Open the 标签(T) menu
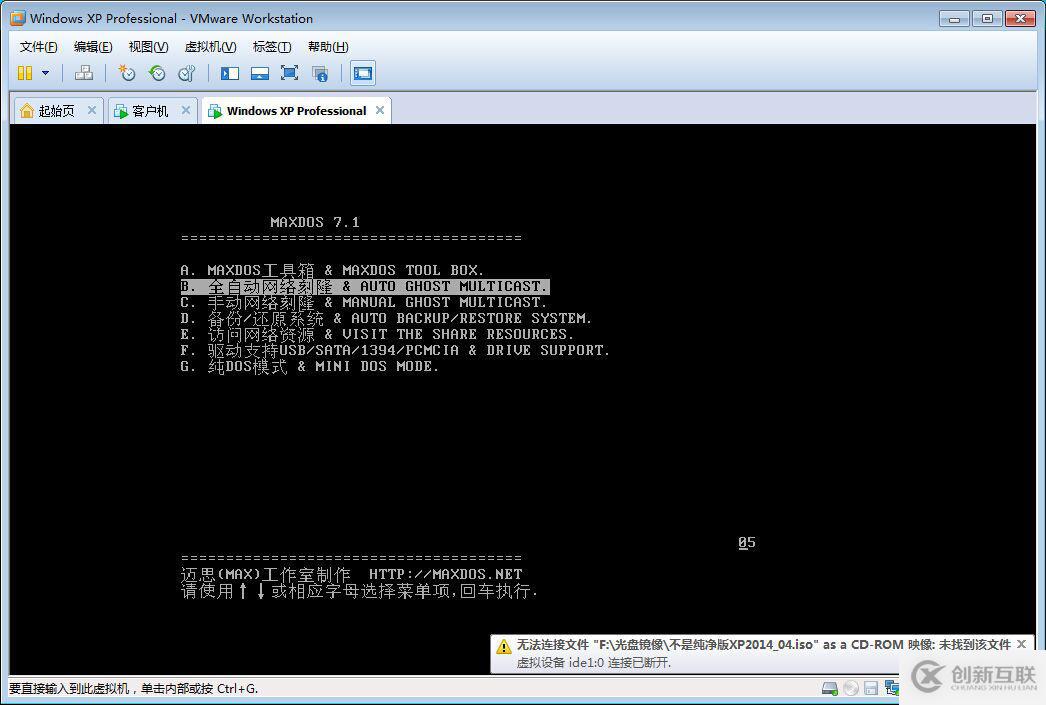 click(272, 47)
